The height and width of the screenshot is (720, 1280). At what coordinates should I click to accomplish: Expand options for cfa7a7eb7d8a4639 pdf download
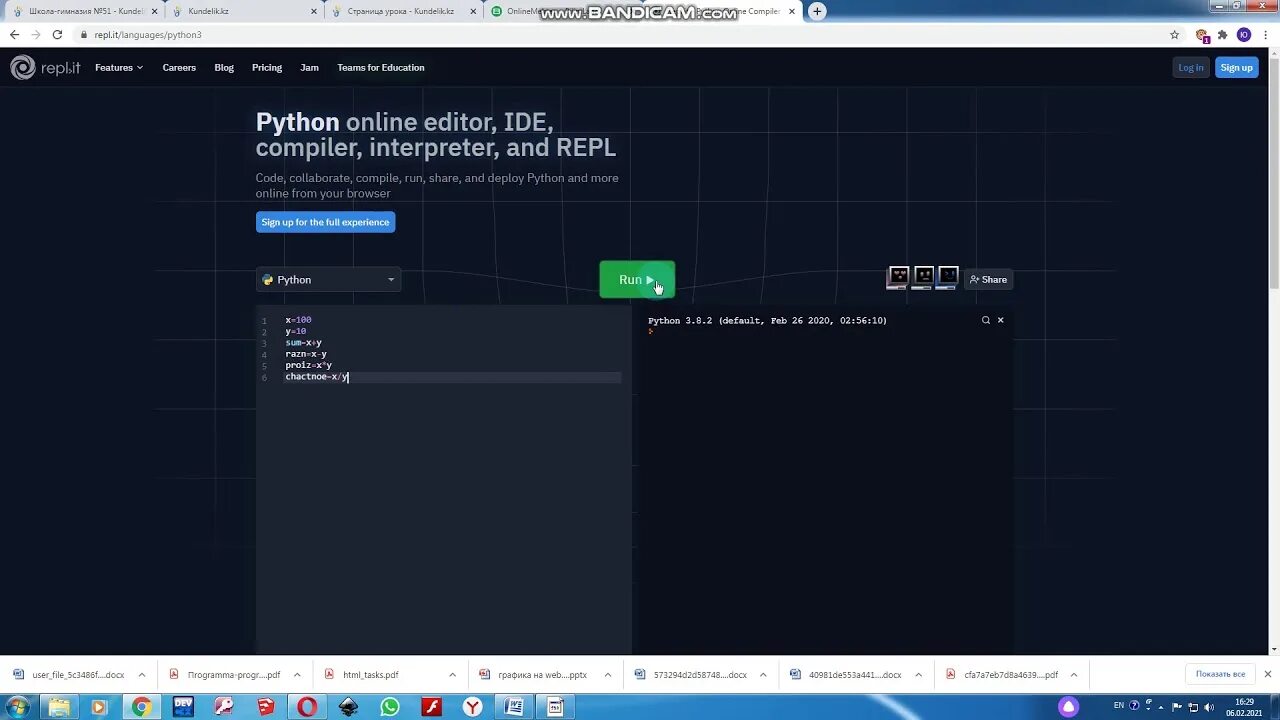pyautogui.click(x=1074, y=675)
